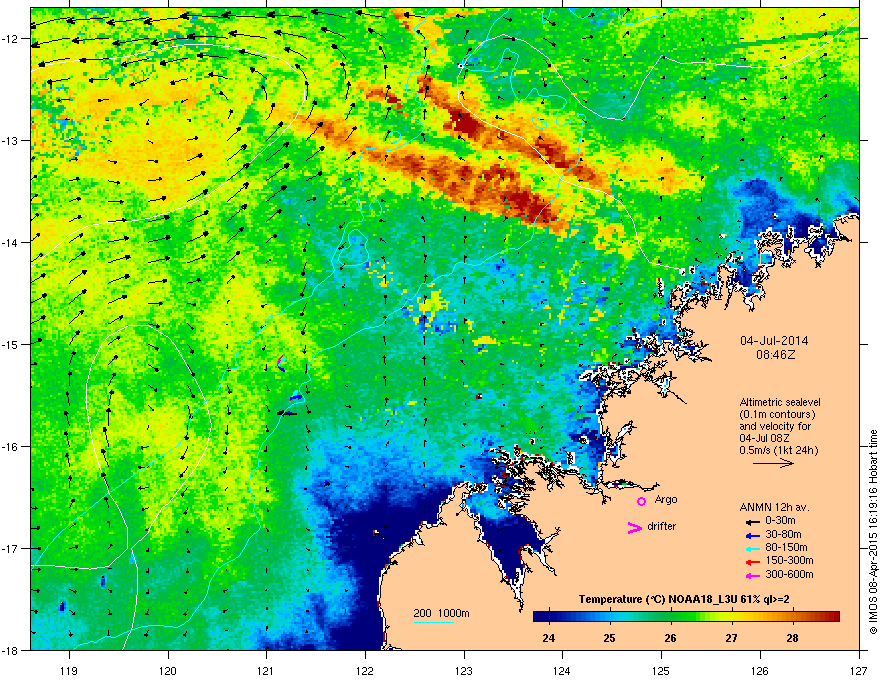Click longitude axis label 121

267,670
